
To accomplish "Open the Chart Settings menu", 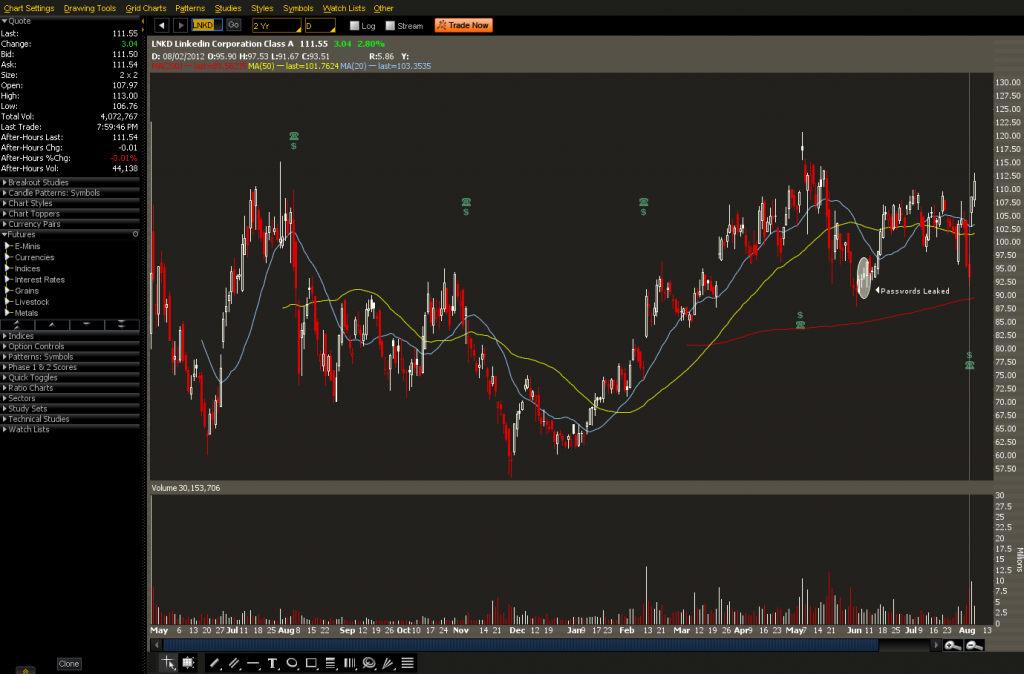I will pyautogui.click(x=29, y=8).
